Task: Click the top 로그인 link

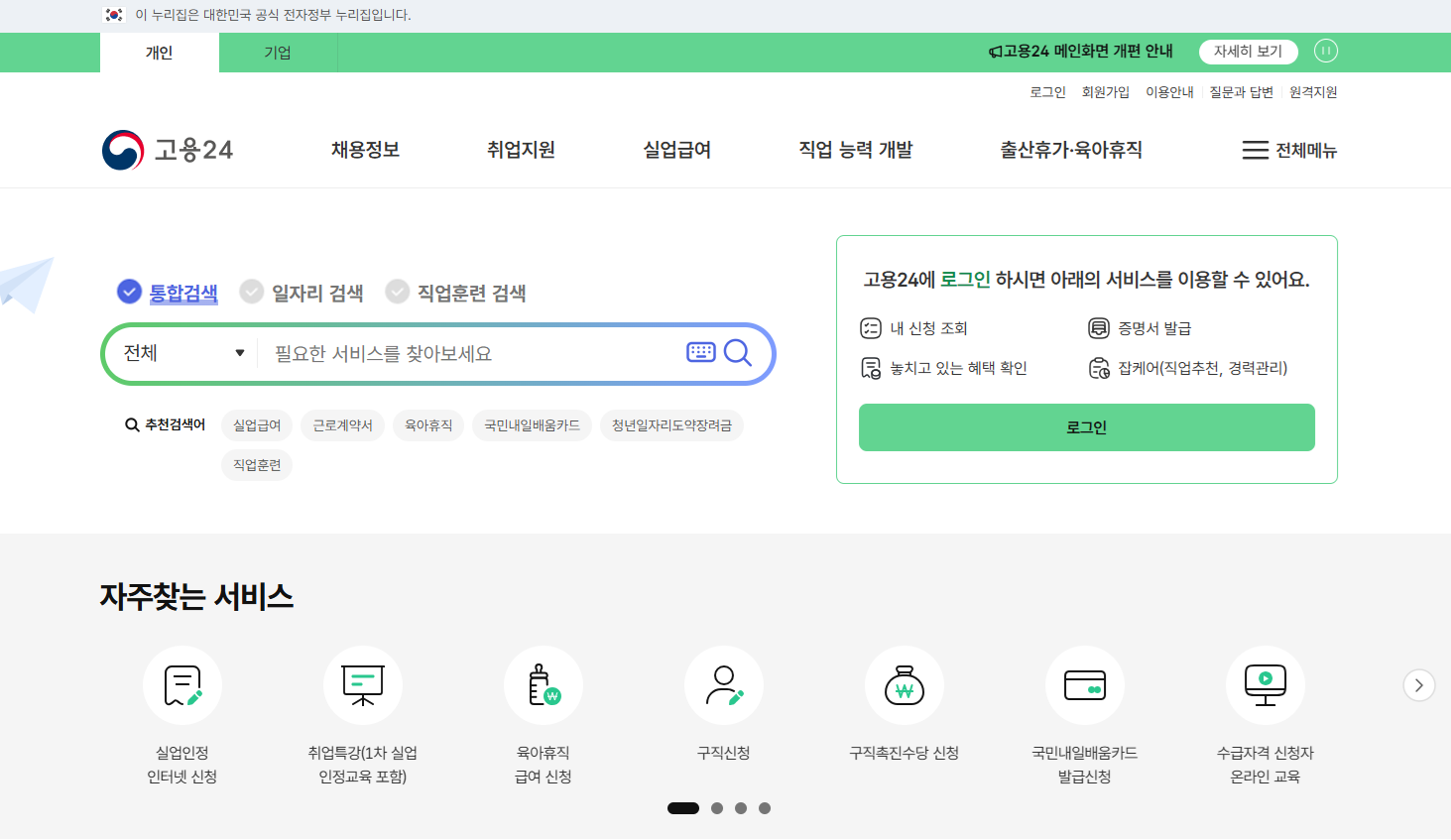Action: click(x=1047, y=92)
